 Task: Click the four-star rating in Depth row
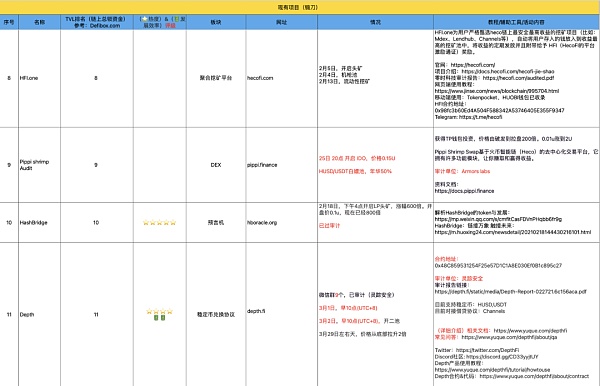pyautogui.click(x=160, y=311)
